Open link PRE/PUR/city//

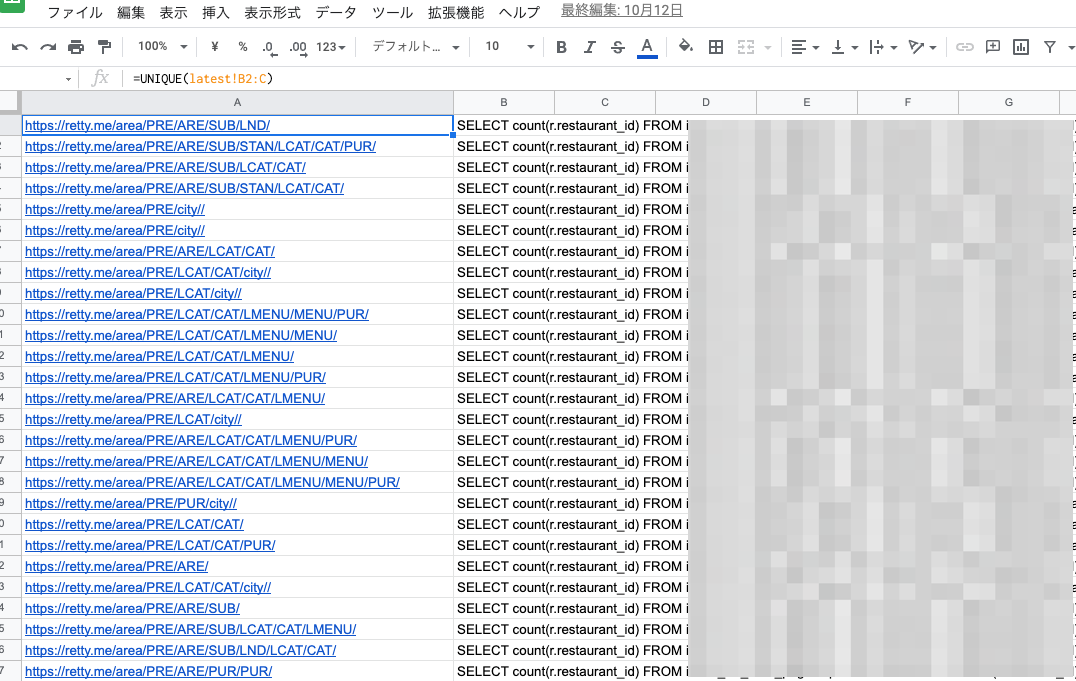click(131, 503)
